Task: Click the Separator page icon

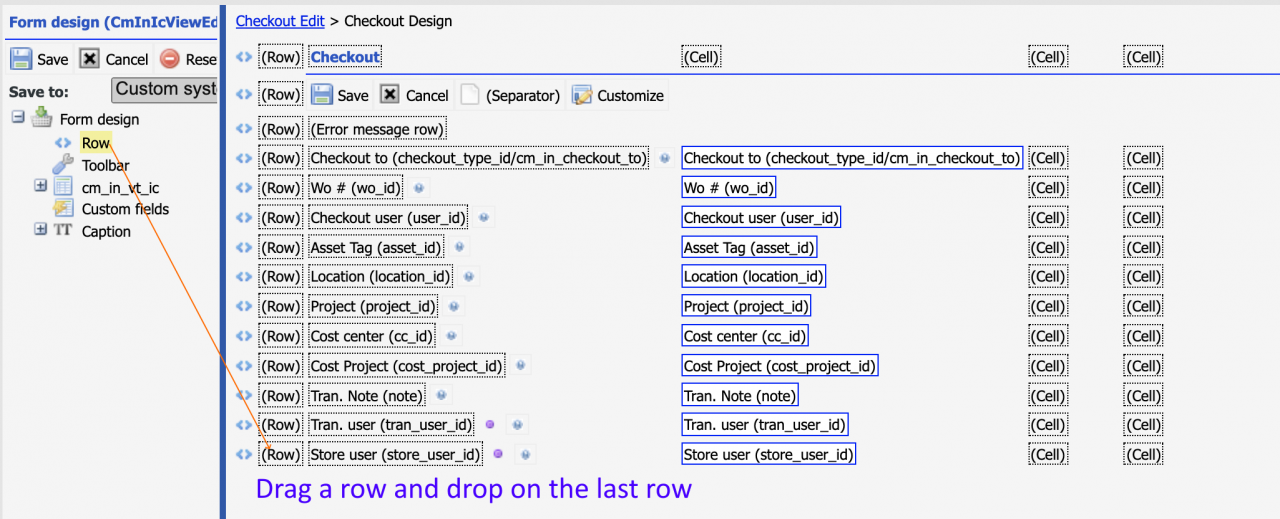Action: [469, 95]
